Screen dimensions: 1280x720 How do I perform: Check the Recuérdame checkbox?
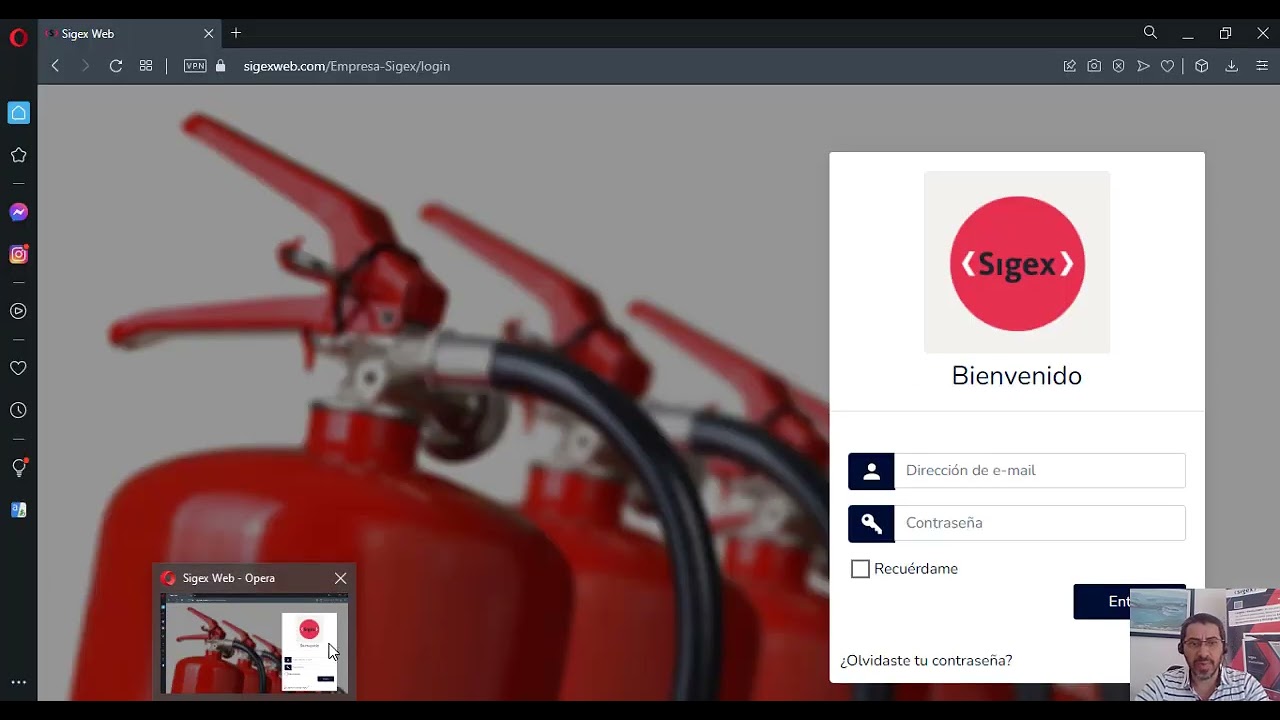point(860,569)
